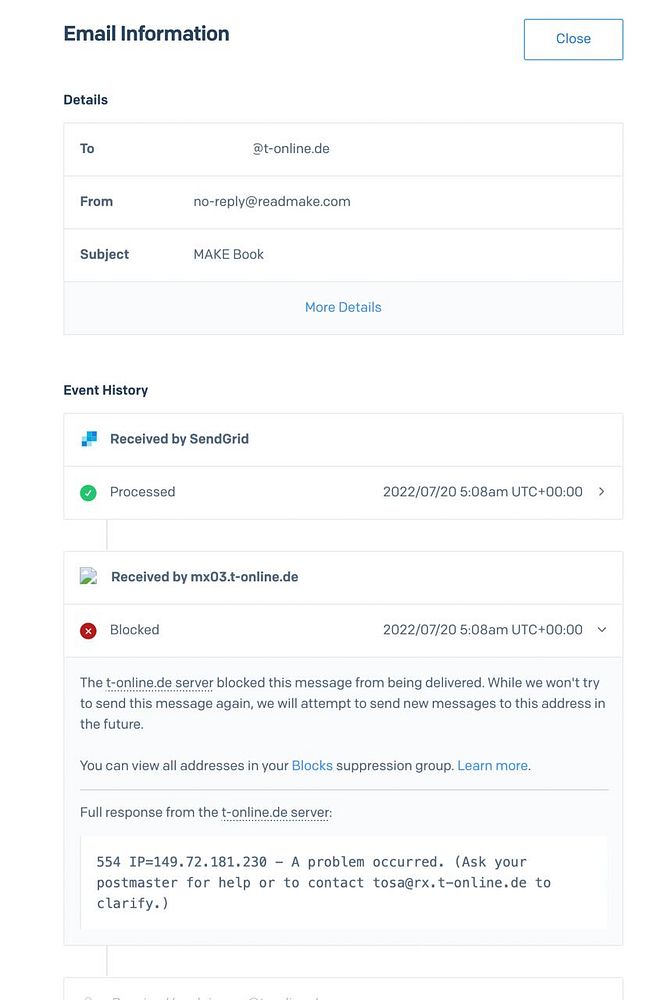Click t-online.de server link in blocked message

160,683
